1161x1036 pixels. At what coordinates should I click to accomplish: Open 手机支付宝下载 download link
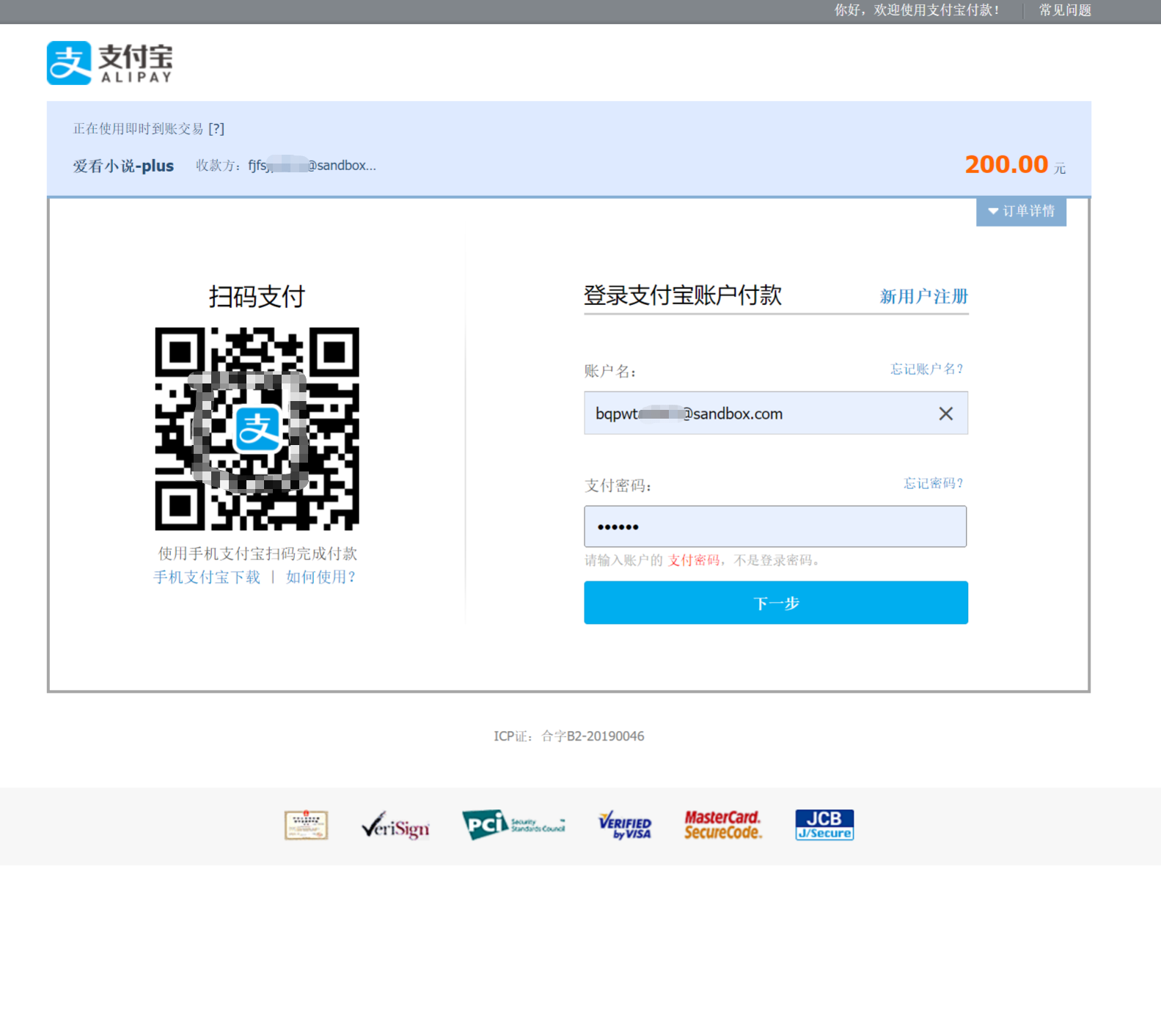[207, 577]
